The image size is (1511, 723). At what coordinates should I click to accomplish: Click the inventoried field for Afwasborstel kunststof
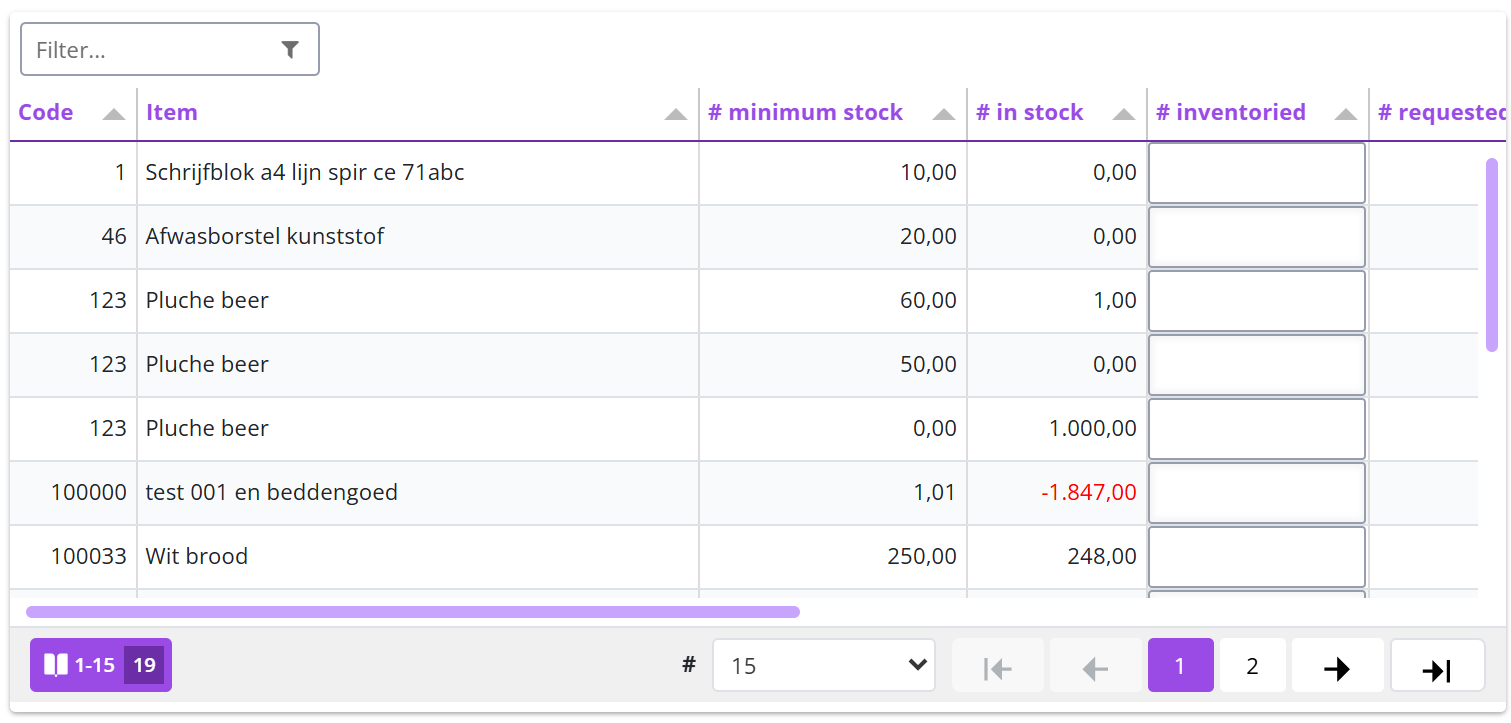[1257, 237]
